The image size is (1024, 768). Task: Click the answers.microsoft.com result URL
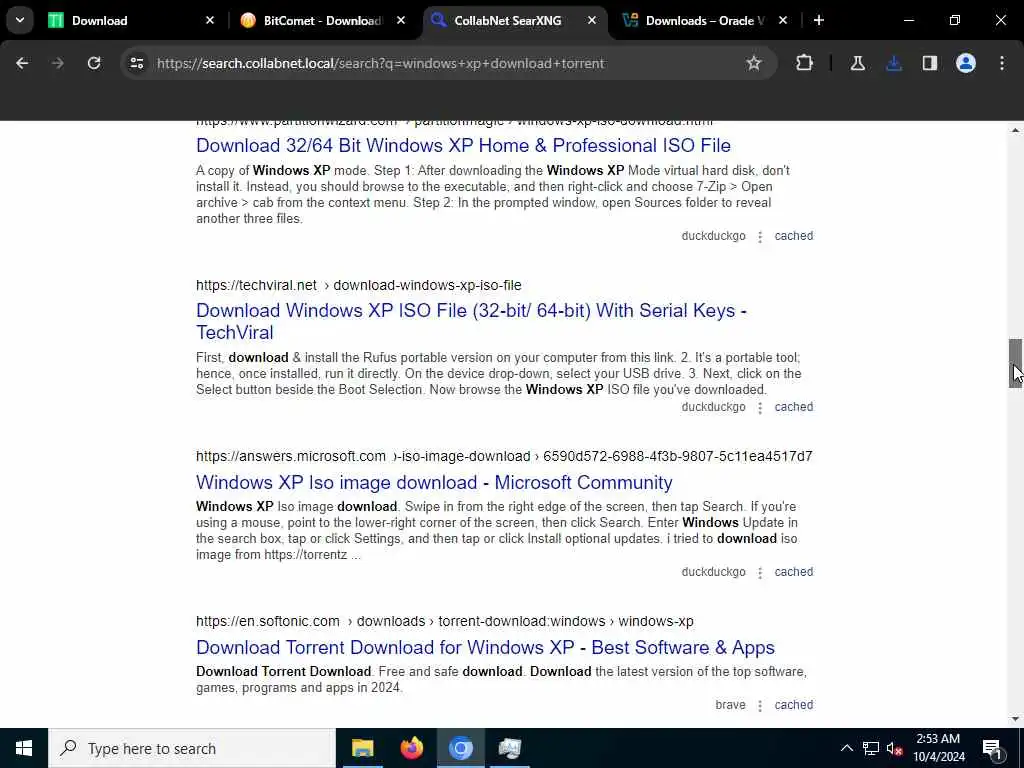tap(504, 456)
